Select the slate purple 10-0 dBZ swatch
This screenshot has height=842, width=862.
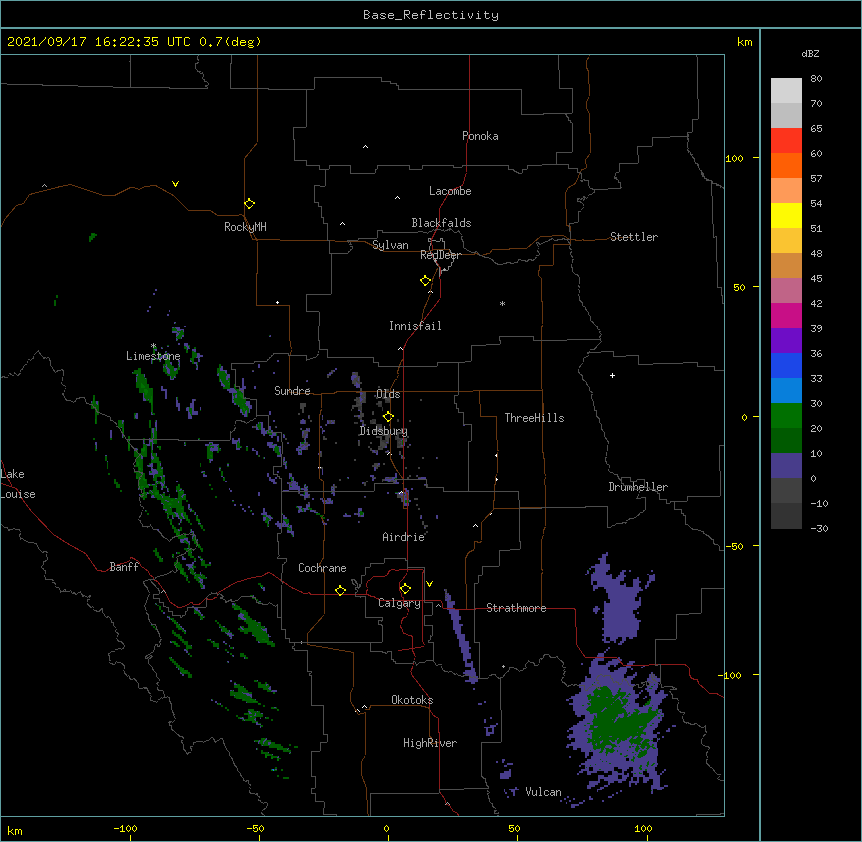click(x=786, y=466)
